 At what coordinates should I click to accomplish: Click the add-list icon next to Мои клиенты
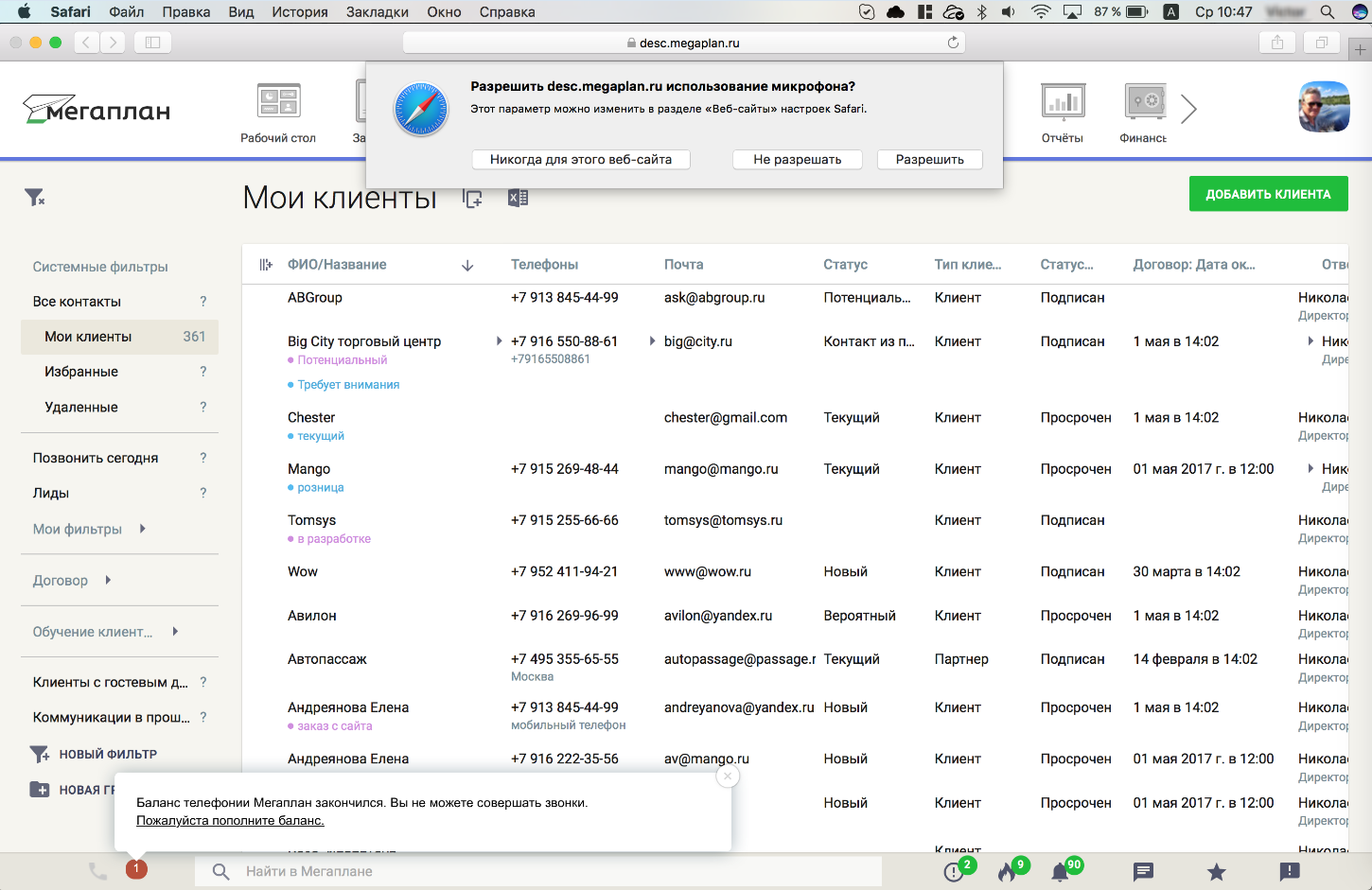click(x=472, y=198)
